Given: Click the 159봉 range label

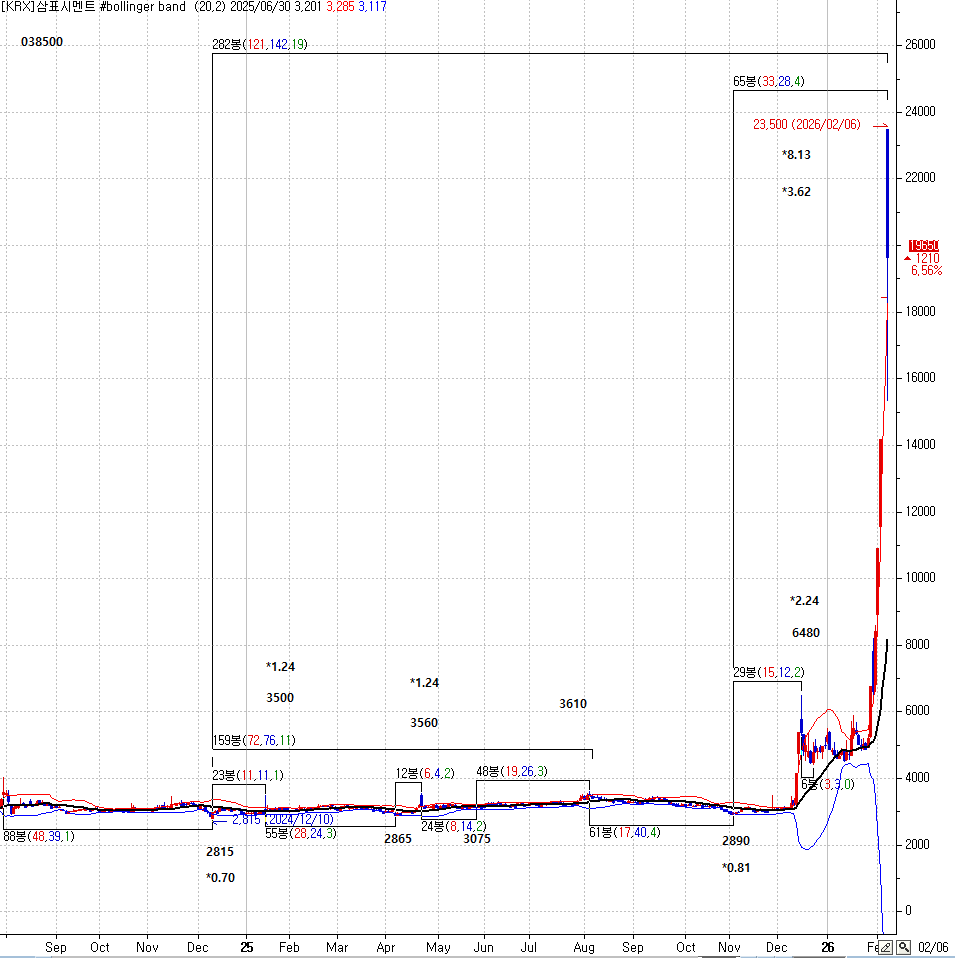Looking at the screenshot, I should (x=253, y=740).
